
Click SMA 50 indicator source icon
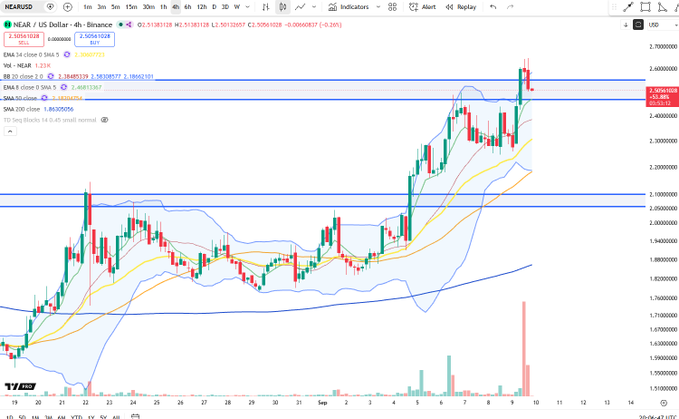44,98
